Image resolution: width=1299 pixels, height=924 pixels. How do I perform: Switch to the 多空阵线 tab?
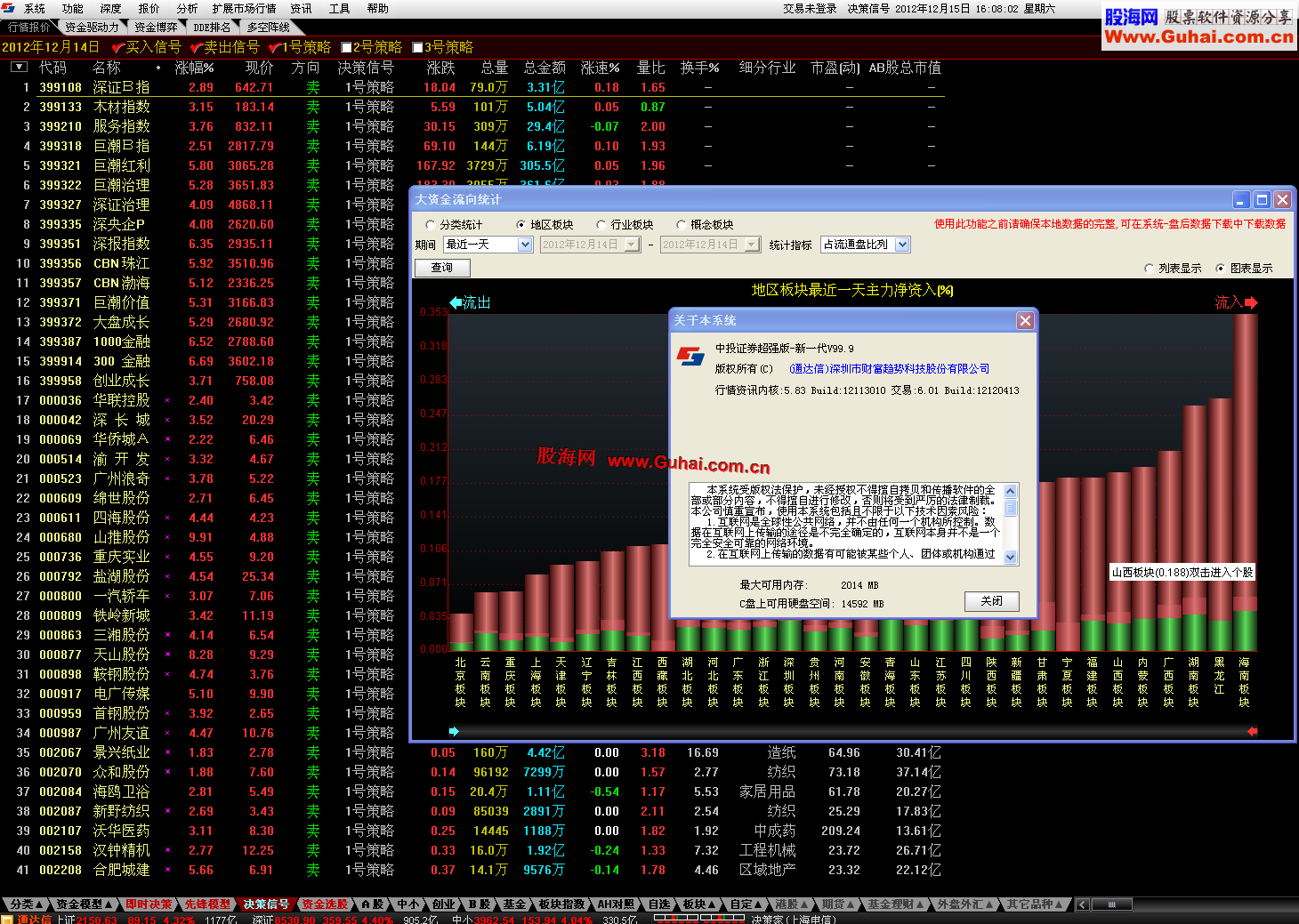point(268,28)
